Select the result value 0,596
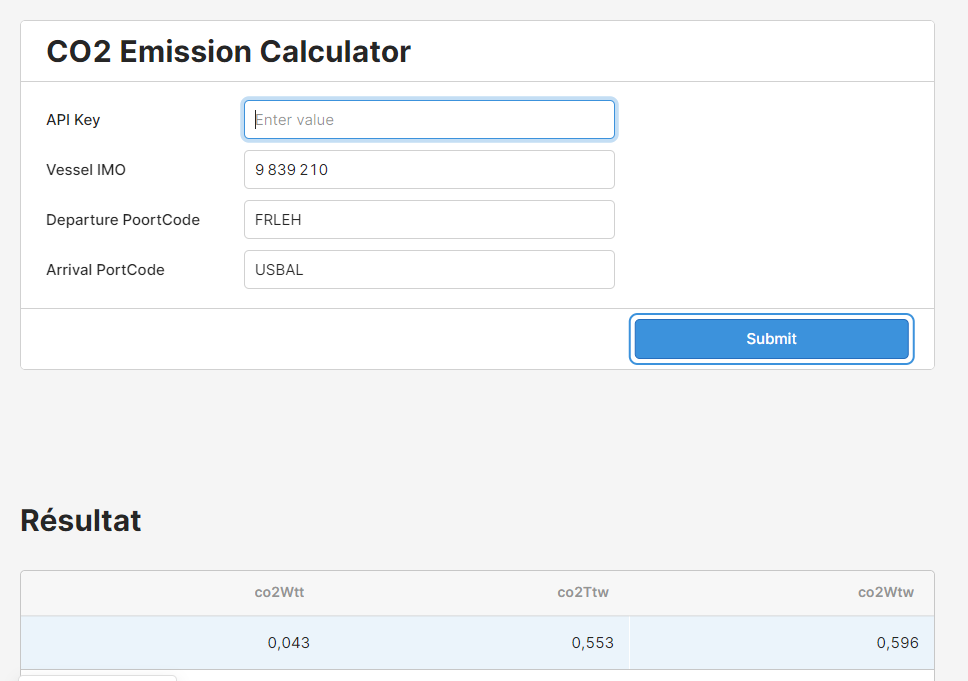The width and height of the screenshot is (968, 681). (896, 643)
